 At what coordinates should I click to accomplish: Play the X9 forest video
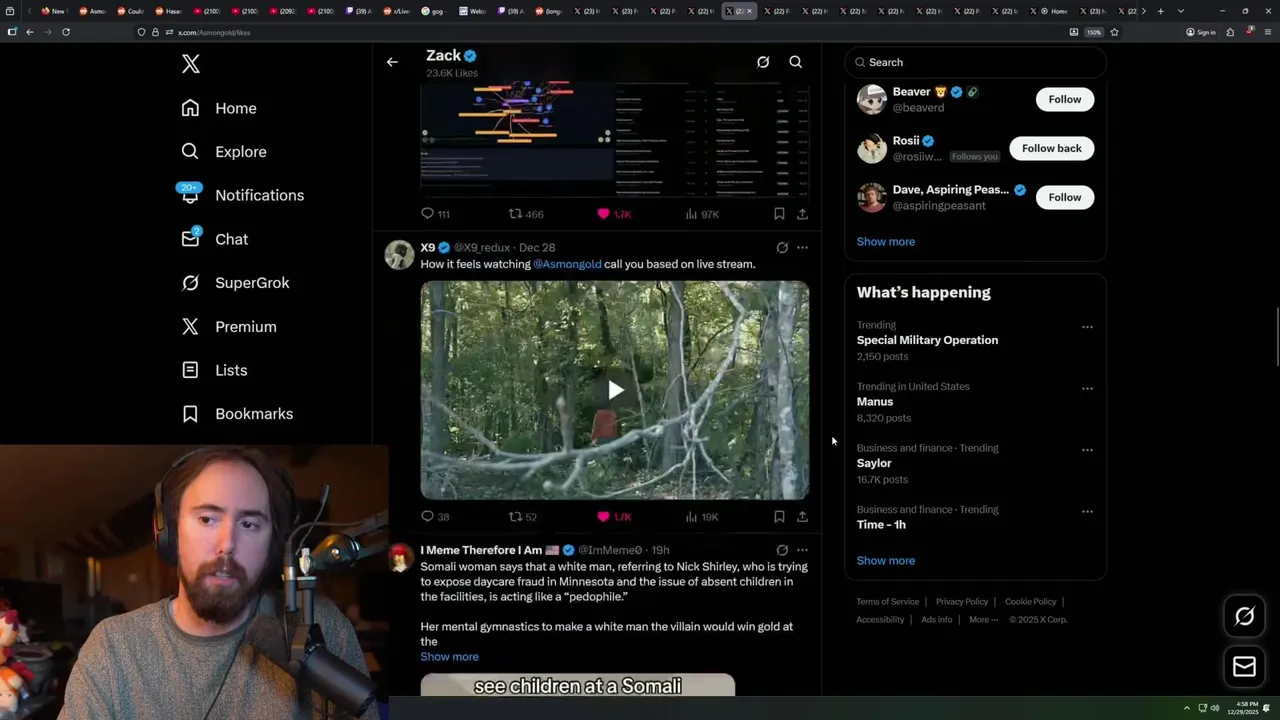coord(615,390)
